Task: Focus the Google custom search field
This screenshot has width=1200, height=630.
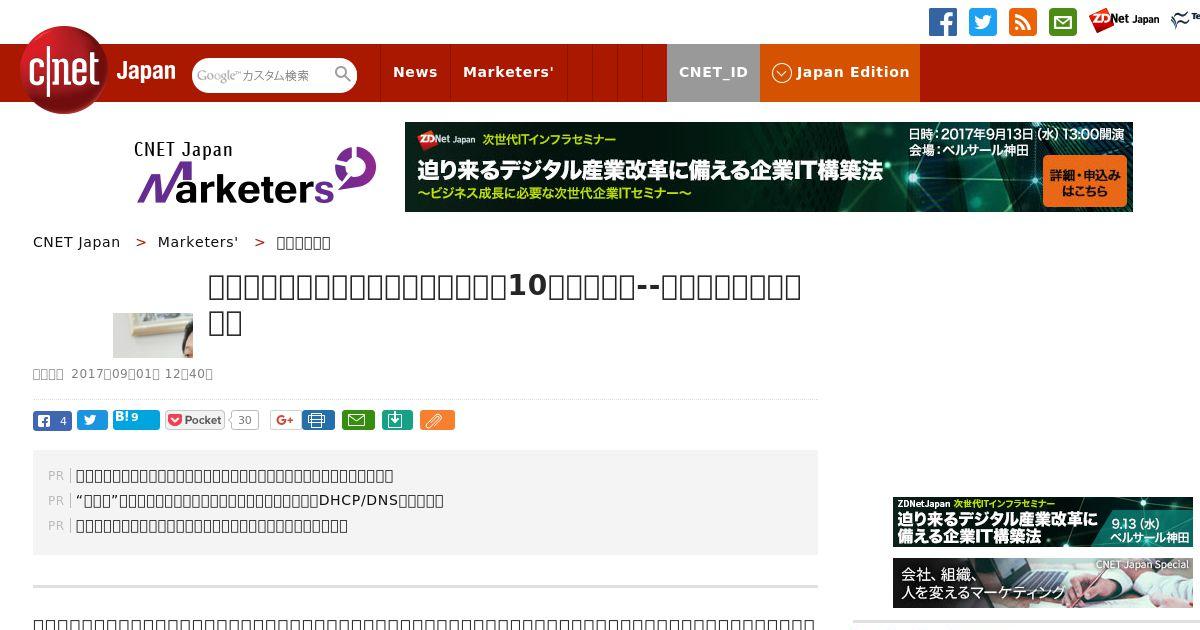Action: tap(262, 75)
